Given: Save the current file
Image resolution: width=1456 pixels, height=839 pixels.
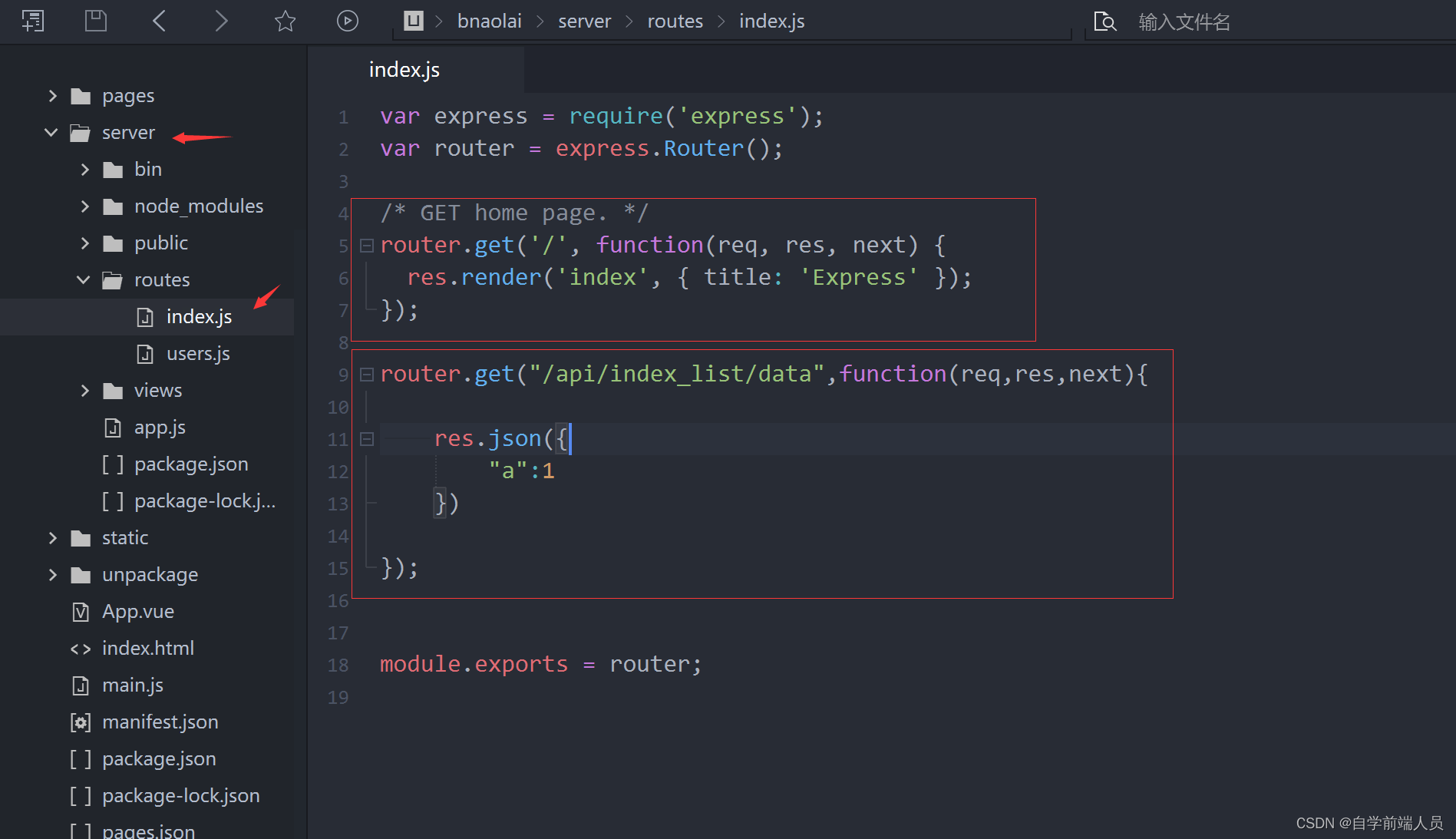Looking at the screenshot, I should 95,21.
